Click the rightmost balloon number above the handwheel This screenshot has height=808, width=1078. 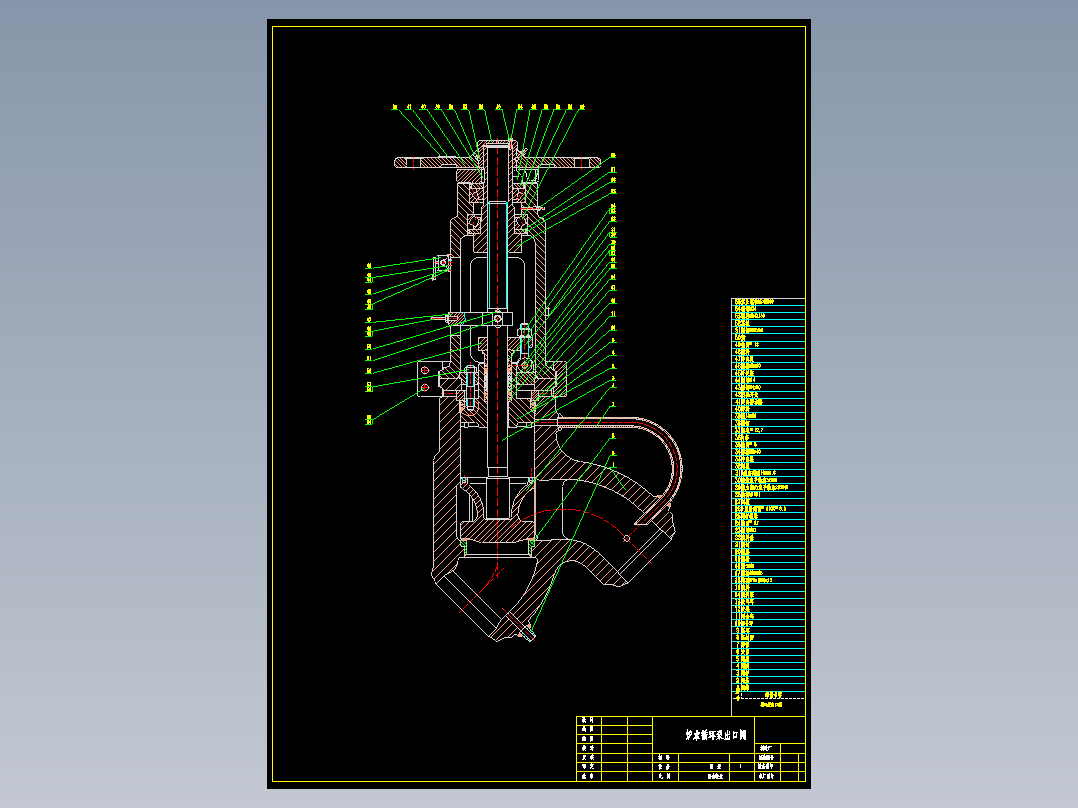[x=582, y=107]
